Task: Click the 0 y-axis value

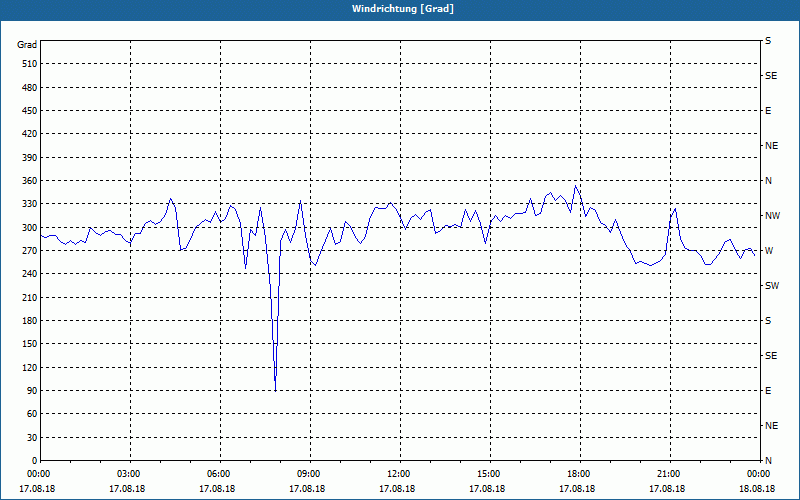Action: (x=34, y=461)
